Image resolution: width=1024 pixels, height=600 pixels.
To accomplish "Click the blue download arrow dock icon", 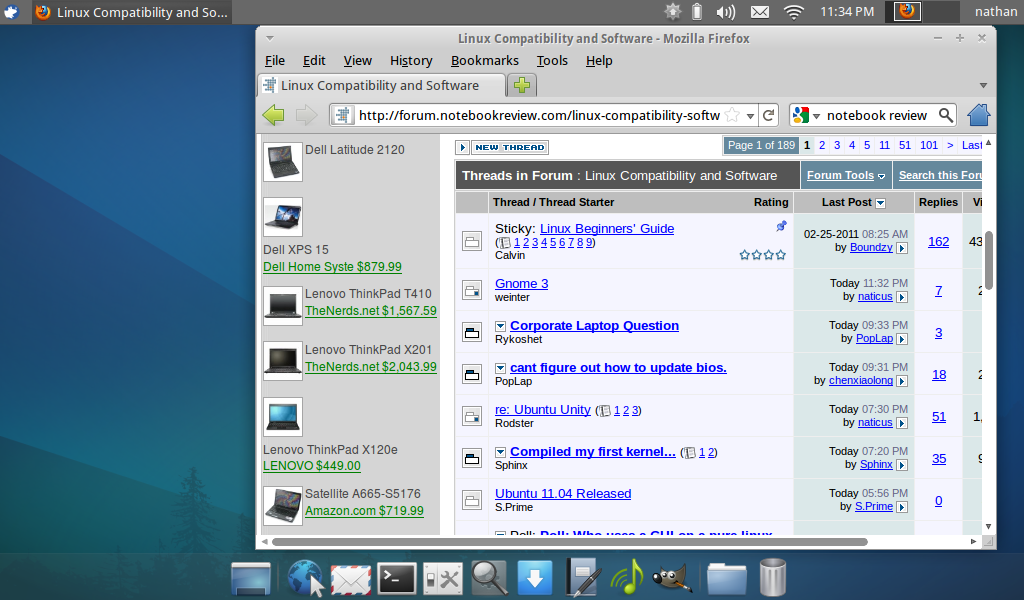I will pyautogui.click(x=534, y=578).
